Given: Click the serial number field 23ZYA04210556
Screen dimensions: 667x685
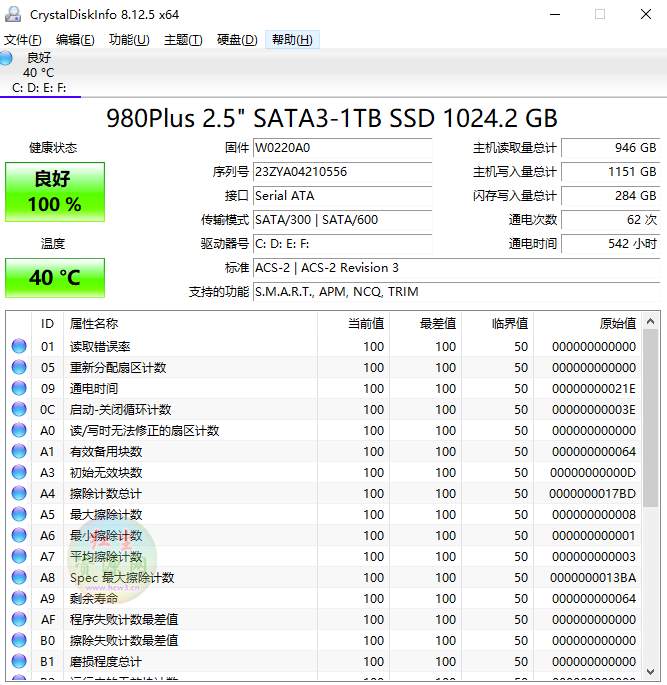Looking at the screenshot, I should [x=342, y=171].
